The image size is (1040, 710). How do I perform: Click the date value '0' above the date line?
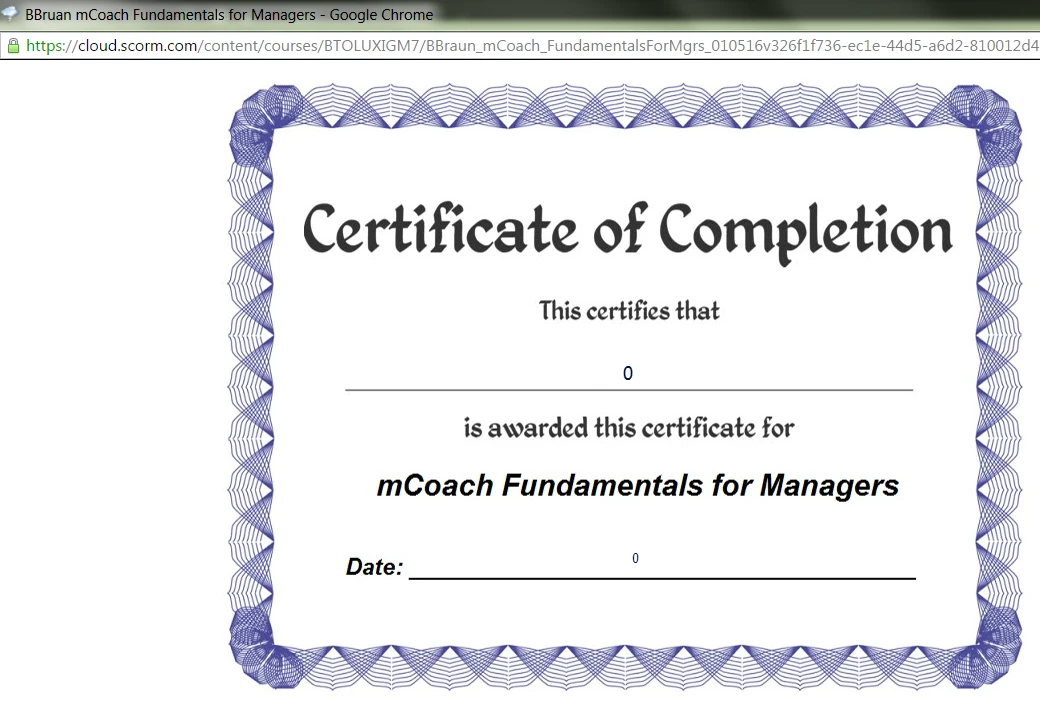pos(635,558)
